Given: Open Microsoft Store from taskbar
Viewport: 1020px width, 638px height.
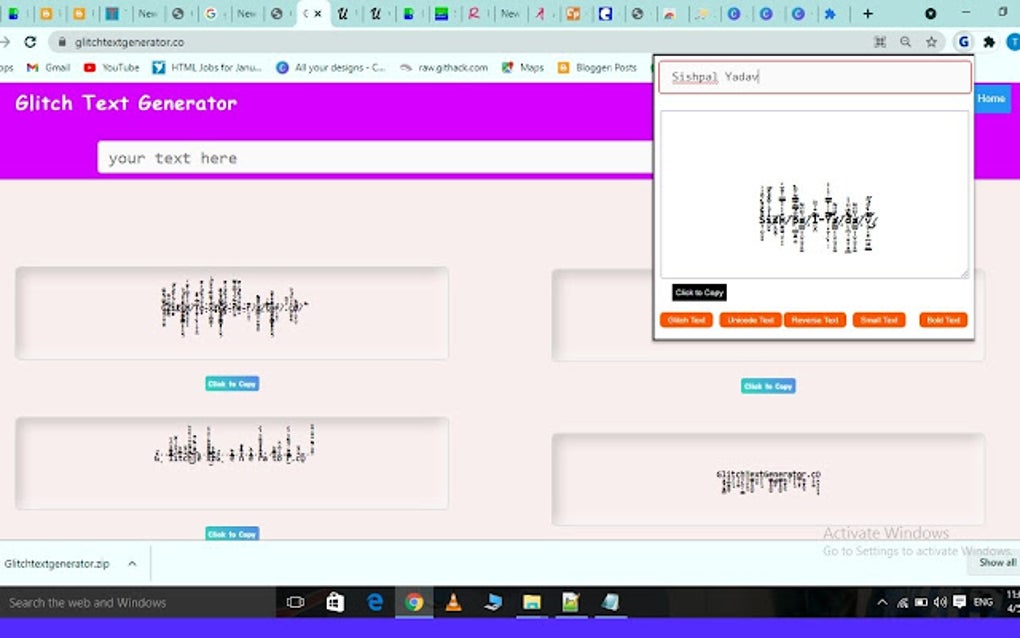Looking at the screenshot, I should coord(335,602).
